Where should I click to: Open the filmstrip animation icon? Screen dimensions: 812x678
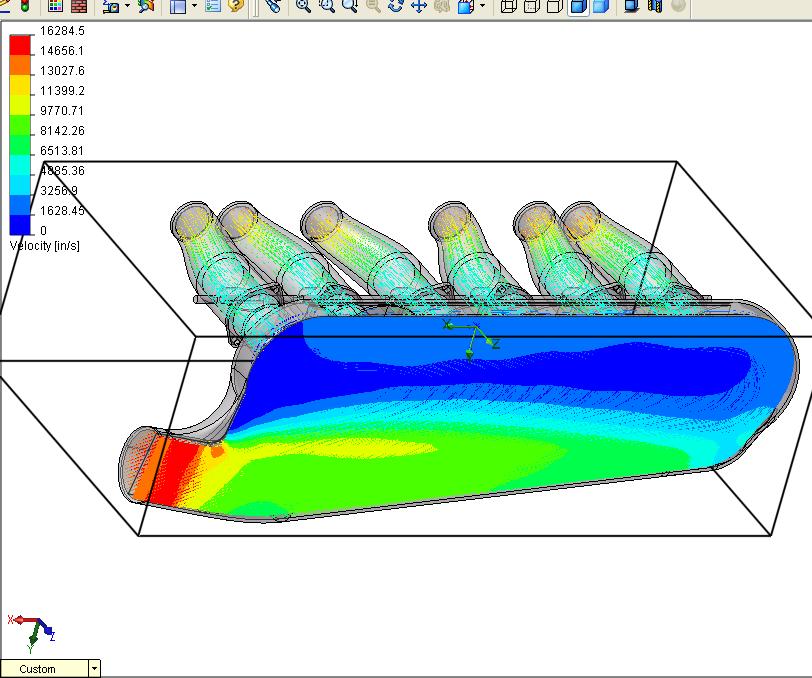654,6
